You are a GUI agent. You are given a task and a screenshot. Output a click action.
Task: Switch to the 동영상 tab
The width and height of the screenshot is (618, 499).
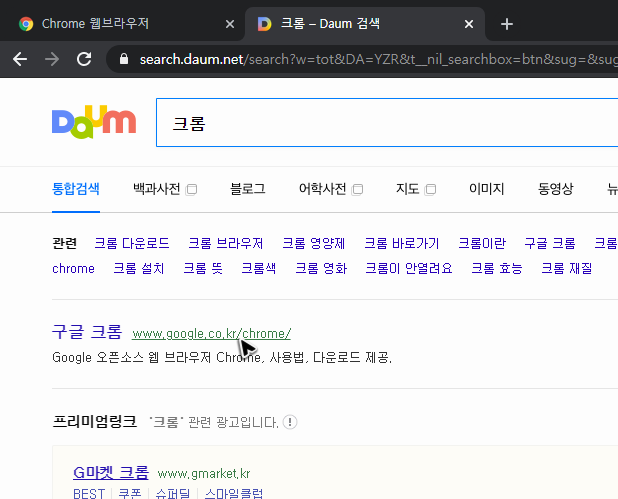tap(556, 189)
